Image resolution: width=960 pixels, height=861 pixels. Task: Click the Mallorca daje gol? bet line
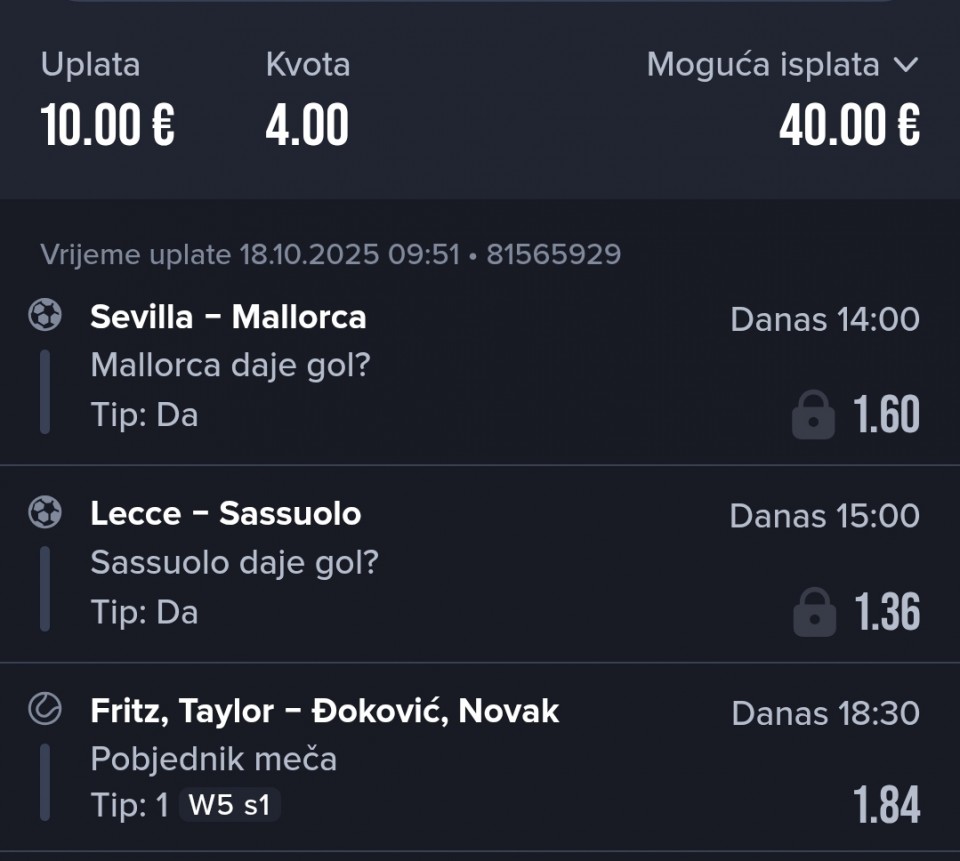tap(230, 365)
